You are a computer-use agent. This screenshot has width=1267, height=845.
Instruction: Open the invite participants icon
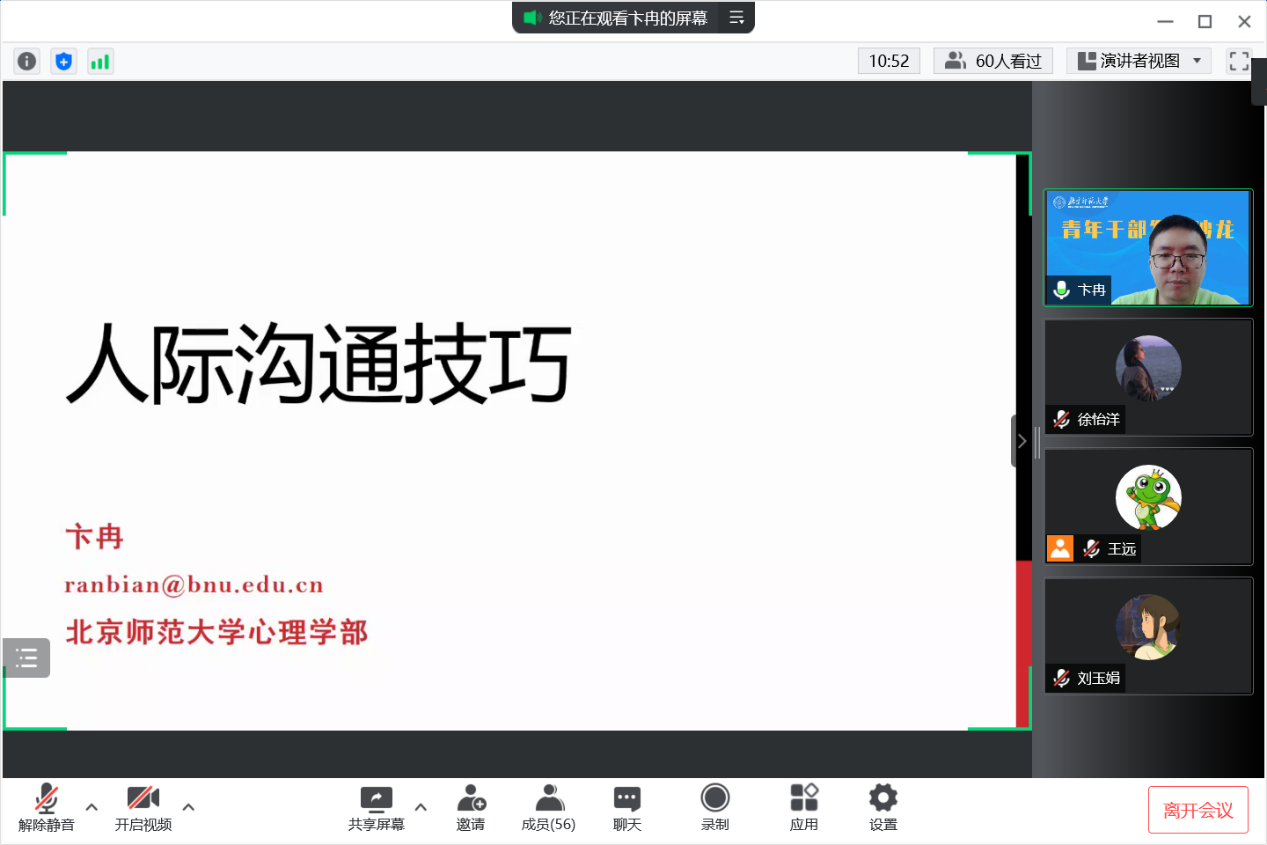coord(471,808)
